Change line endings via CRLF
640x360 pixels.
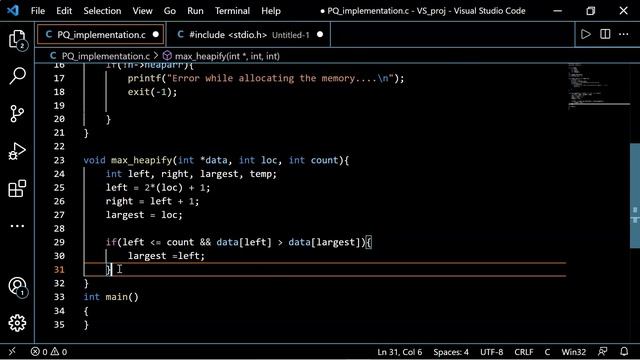pos(524,351)
